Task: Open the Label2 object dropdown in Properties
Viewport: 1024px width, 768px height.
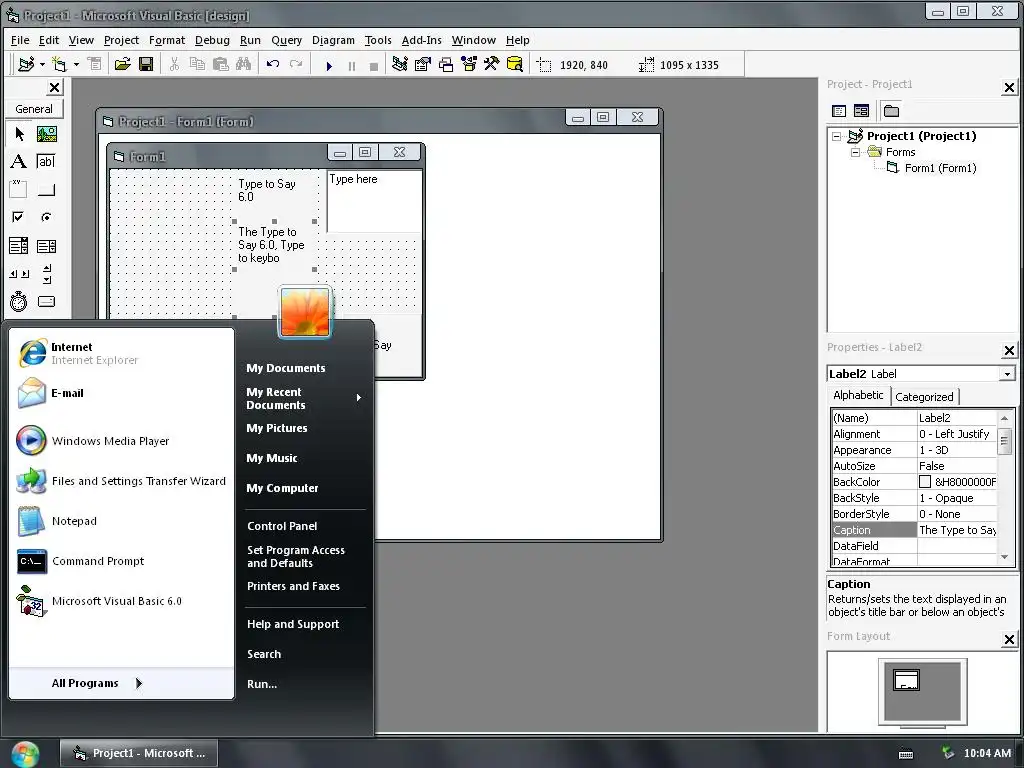Action: click(x=1007, y=374)
